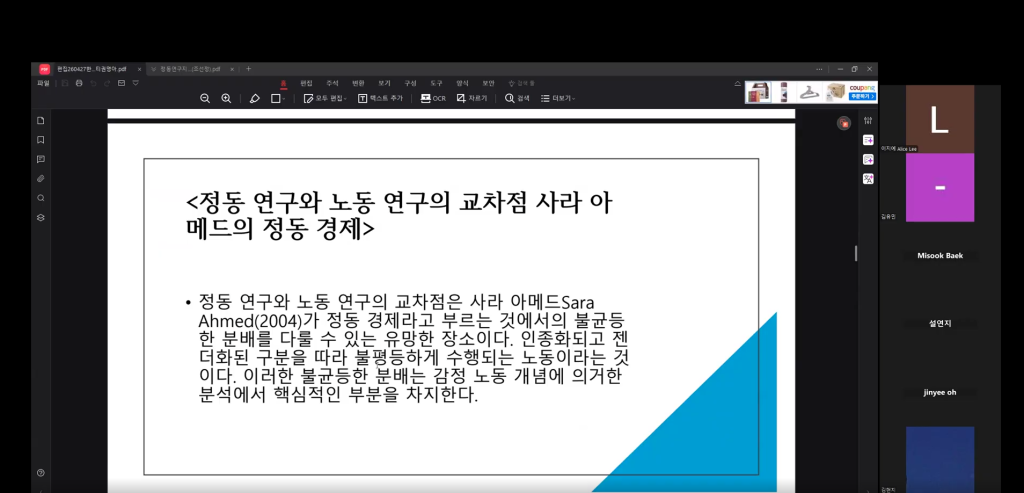Open the comments panel icon
This screenshot has width=1024, height=493.
point(40,159)
